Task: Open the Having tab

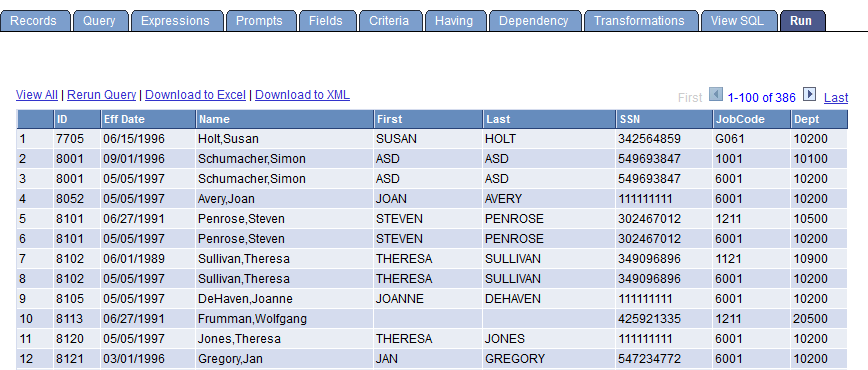Action: click(455, 21)
